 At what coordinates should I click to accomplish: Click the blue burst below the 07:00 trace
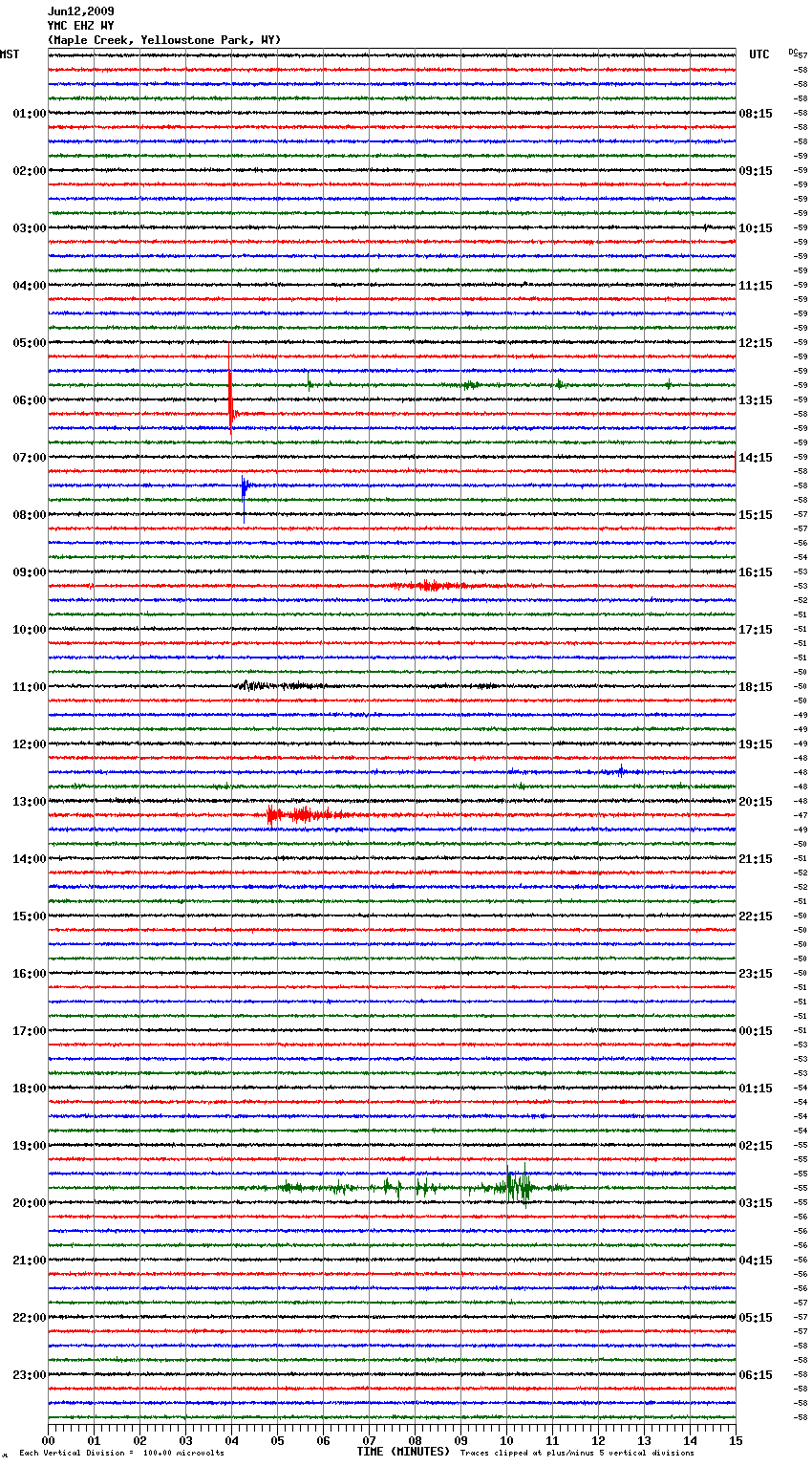(245, 487)
